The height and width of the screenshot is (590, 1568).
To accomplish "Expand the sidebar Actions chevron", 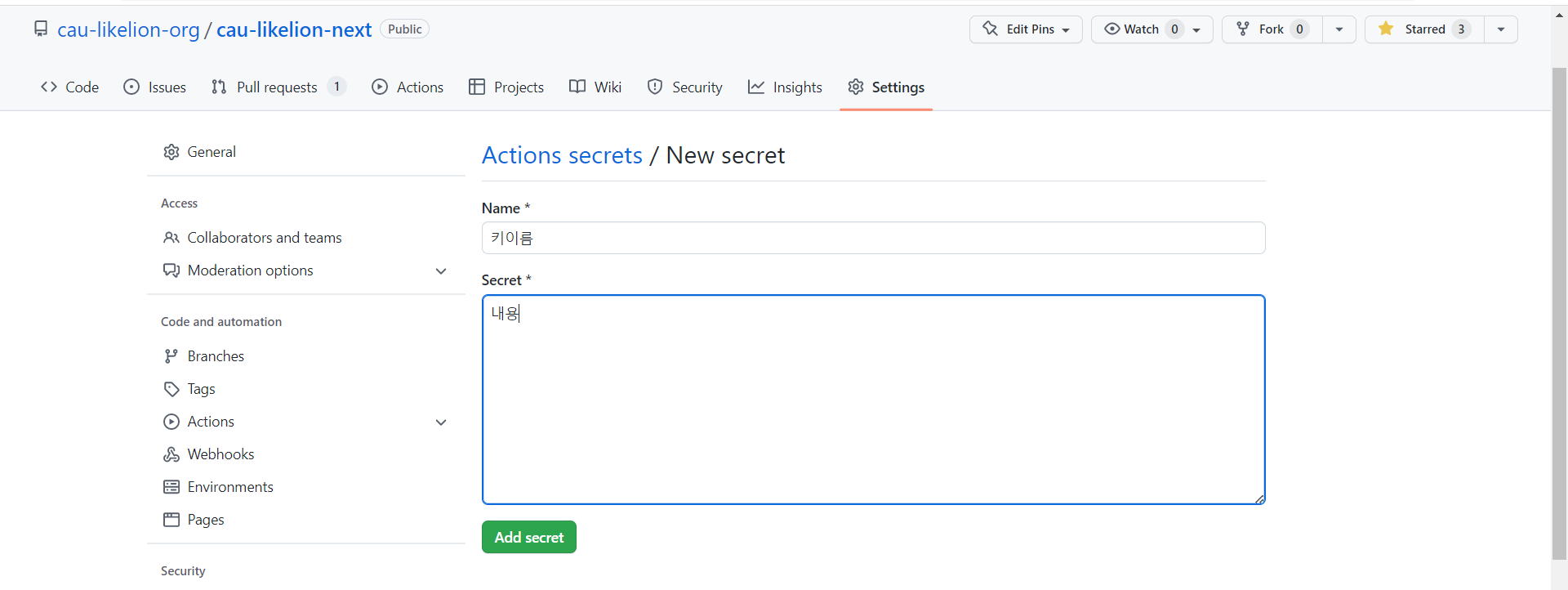I will 441,422.
